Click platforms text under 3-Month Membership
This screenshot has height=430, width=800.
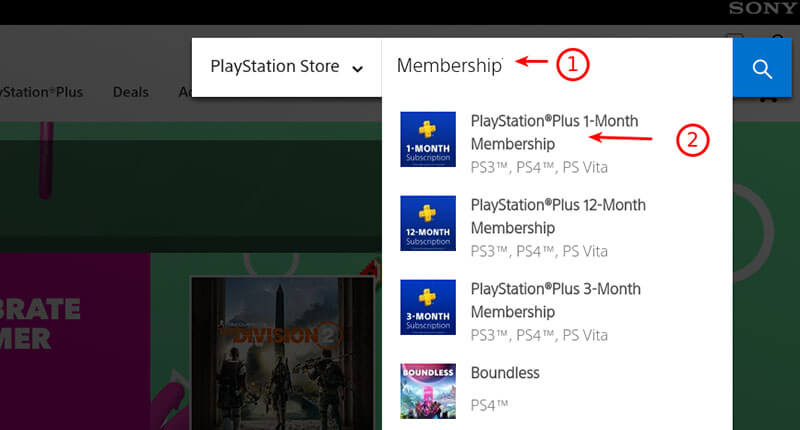click(539, 335)
